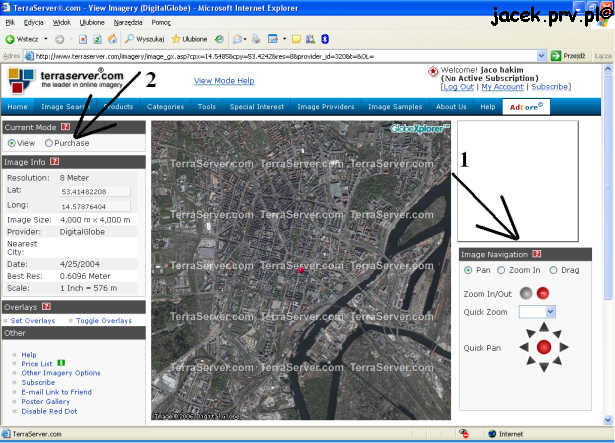This screenshot has height=443, width=615.
Task: Select the Drag navigation radio button
Action: click(x=553, y=270)
